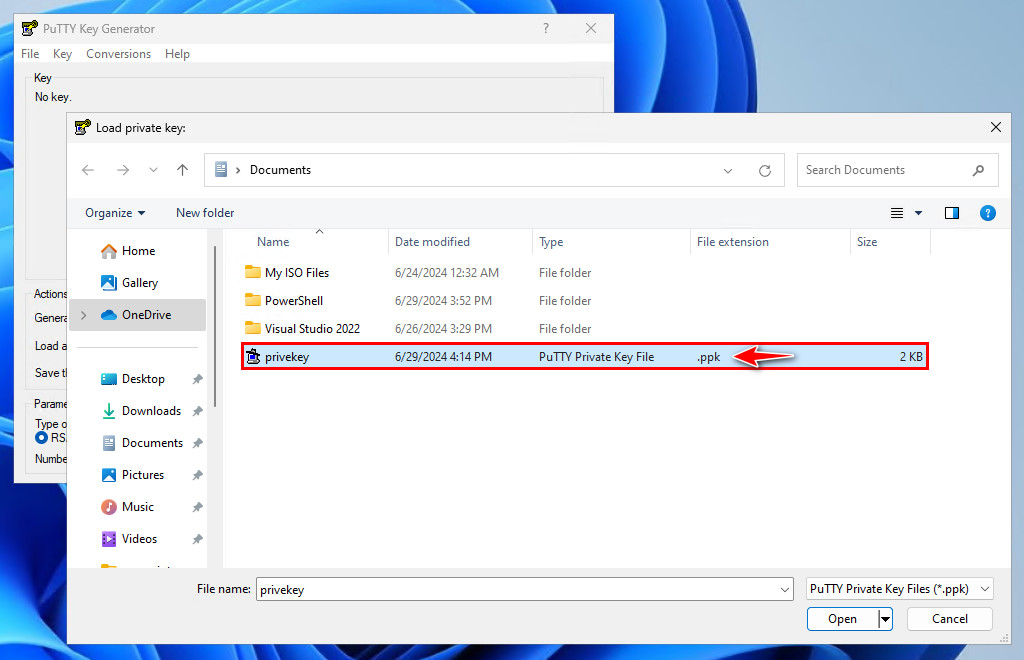Select the privekey file
This screenshot has height=660, width=1024.
(x=584, y=357)
